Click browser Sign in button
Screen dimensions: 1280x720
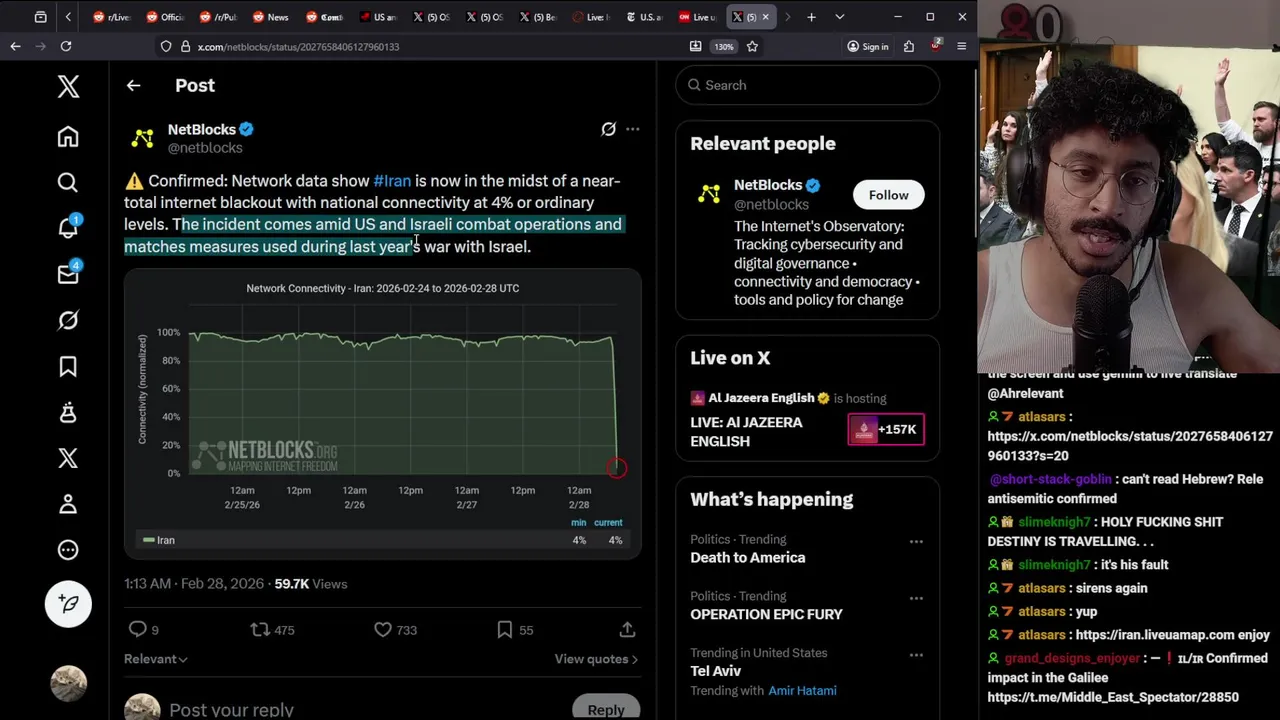[867, 46]
